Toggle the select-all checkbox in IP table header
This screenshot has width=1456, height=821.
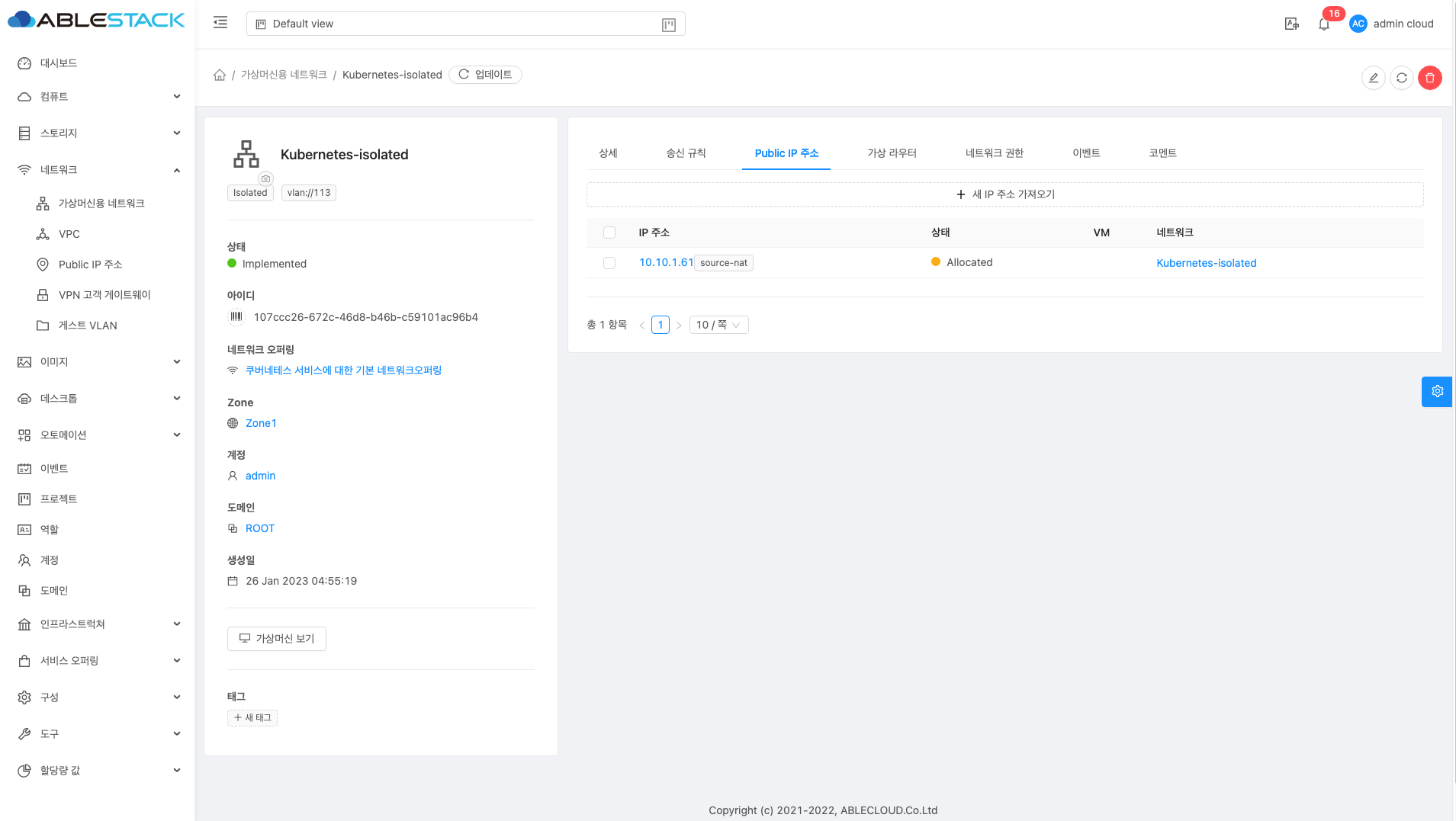[x=609, y=233]
